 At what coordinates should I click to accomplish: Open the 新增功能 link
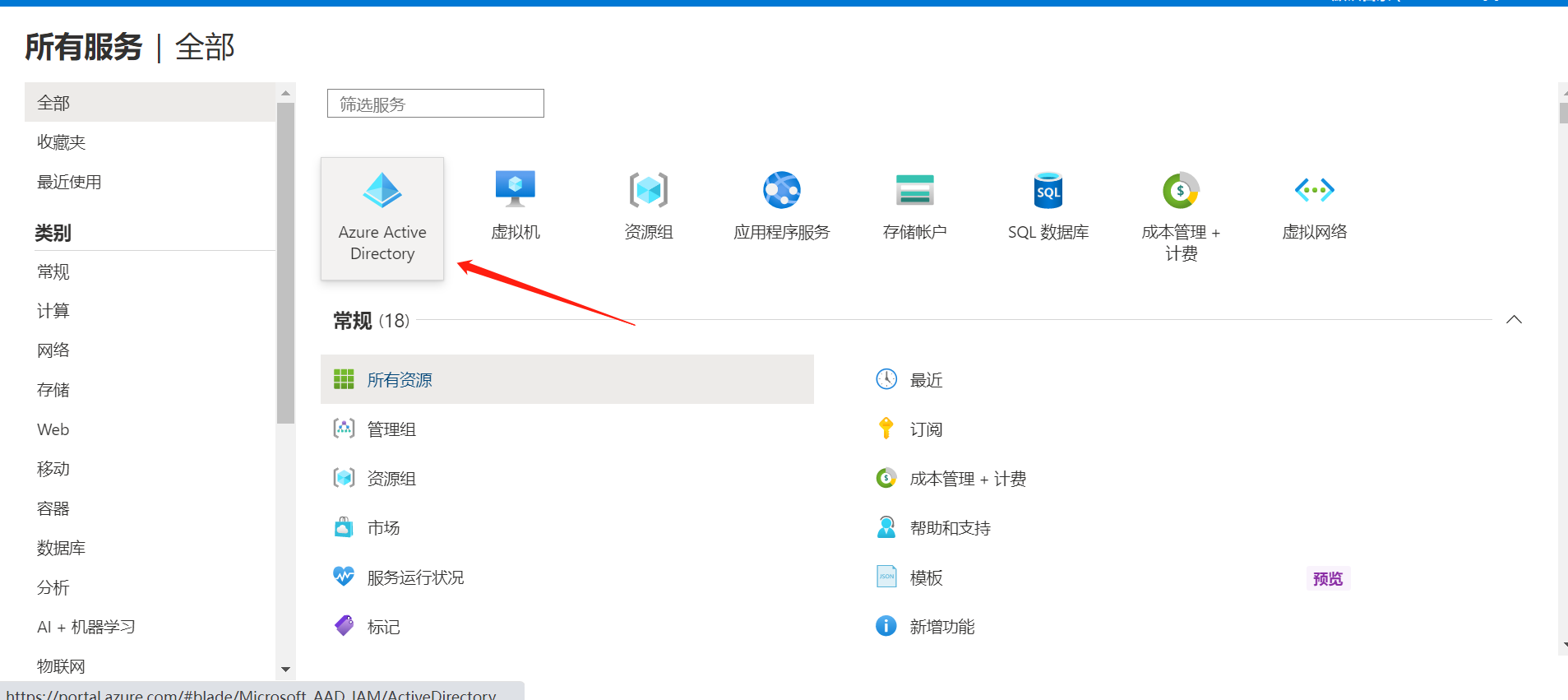click(x=941, y=627)
